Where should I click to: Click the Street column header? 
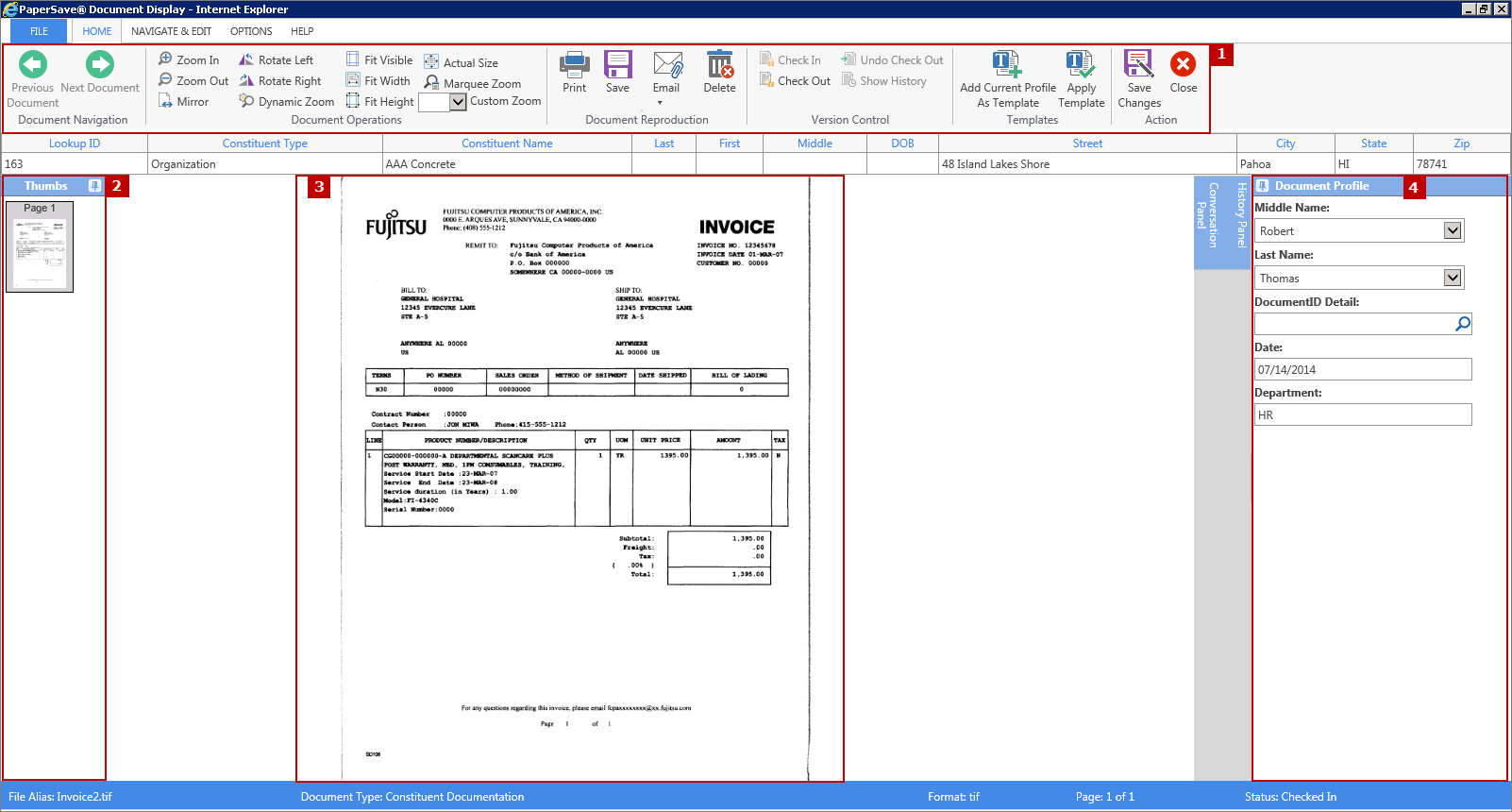click(1087, 144)
